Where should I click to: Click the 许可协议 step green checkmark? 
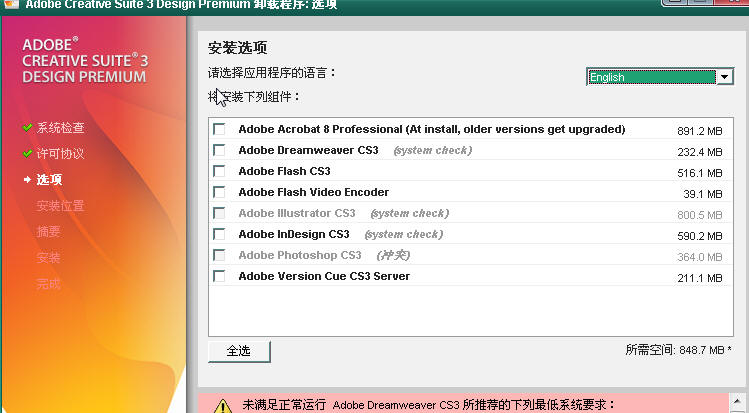coord(27,153)
